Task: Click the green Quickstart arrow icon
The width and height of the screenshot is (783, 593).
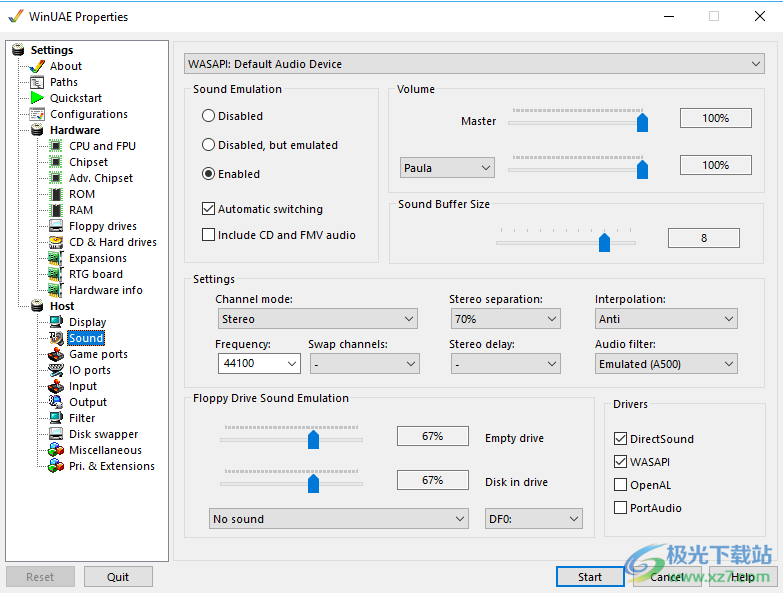Action: pyautogui.click(x=37, y=98)
